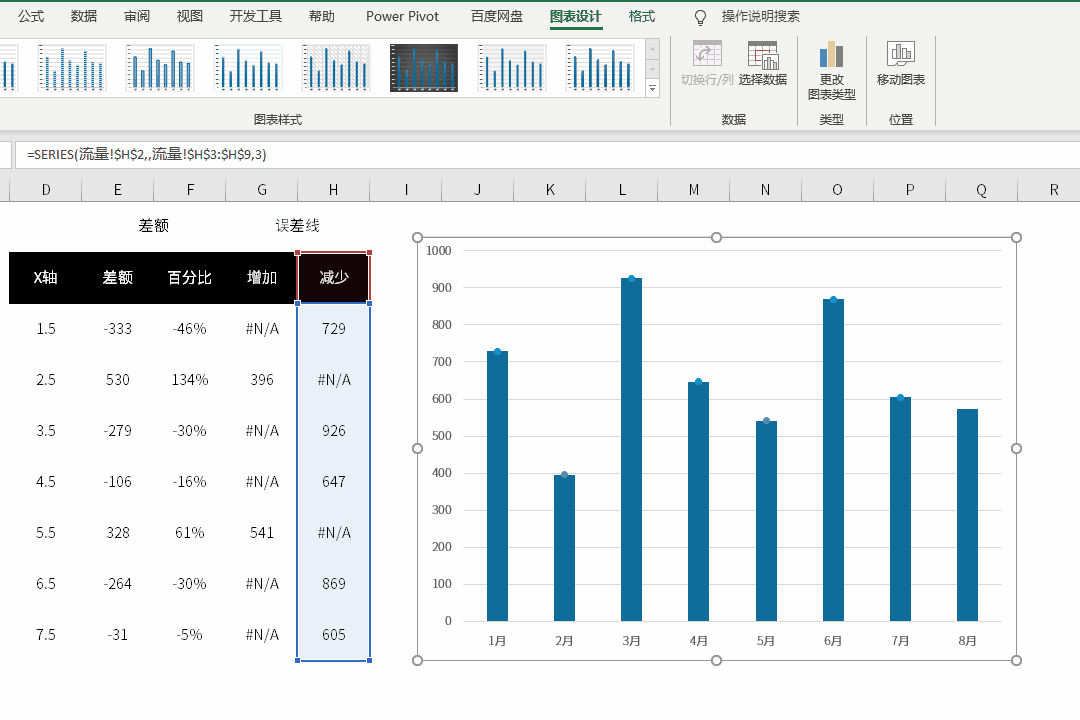The height and width of the screenshot is (720, 1080).
Task: Open the Format (格式) ribbon tab
Action: click(642, 16)
